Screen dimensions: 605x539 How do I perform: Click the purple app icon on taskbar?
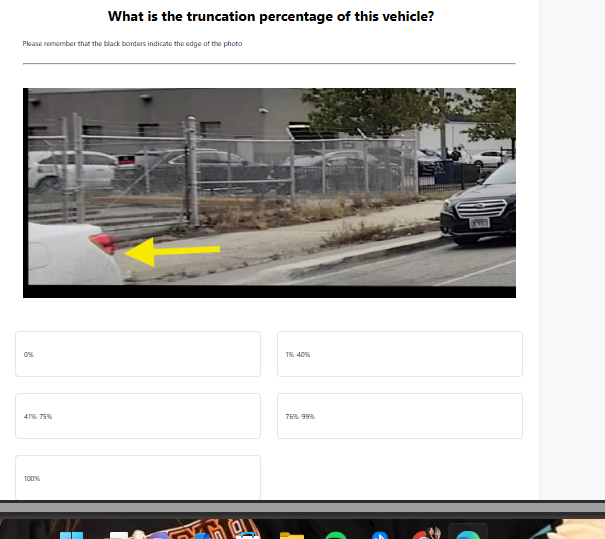pyautogui.click(x=159, y=535)
